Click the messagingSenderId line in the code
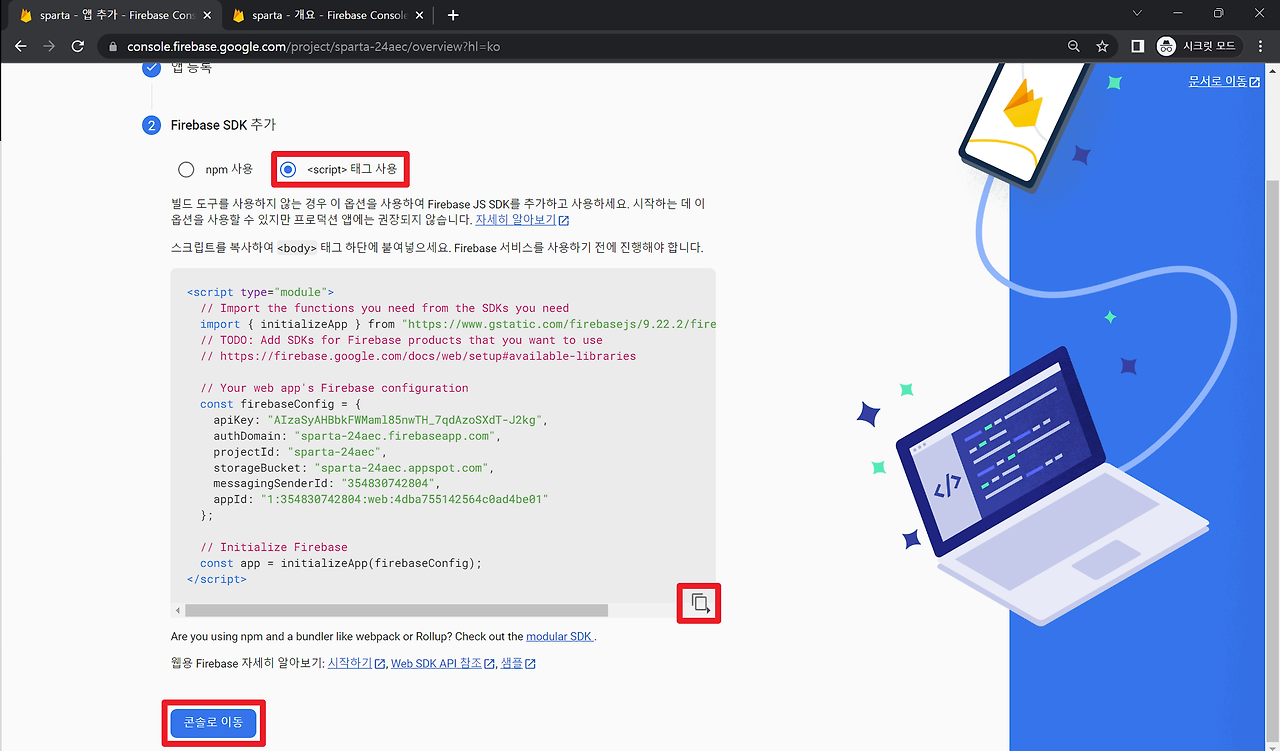The image size is (1280, 751). point(327,484)
